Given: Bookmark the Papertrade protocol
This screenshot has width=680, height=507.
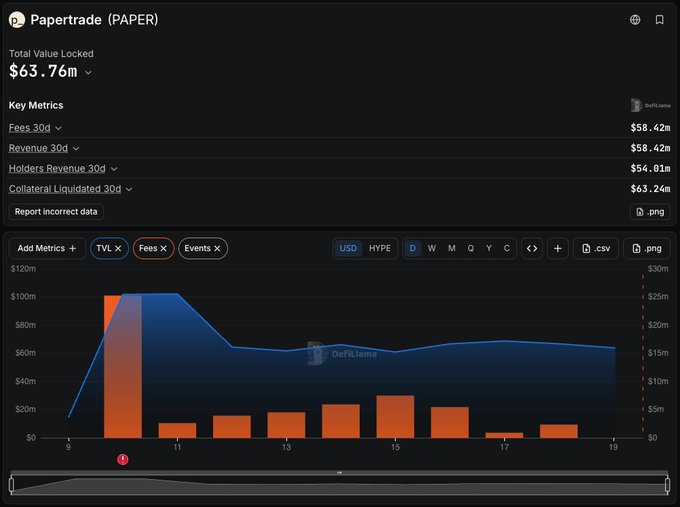Looking at the screenshot, I should (659, 20).
